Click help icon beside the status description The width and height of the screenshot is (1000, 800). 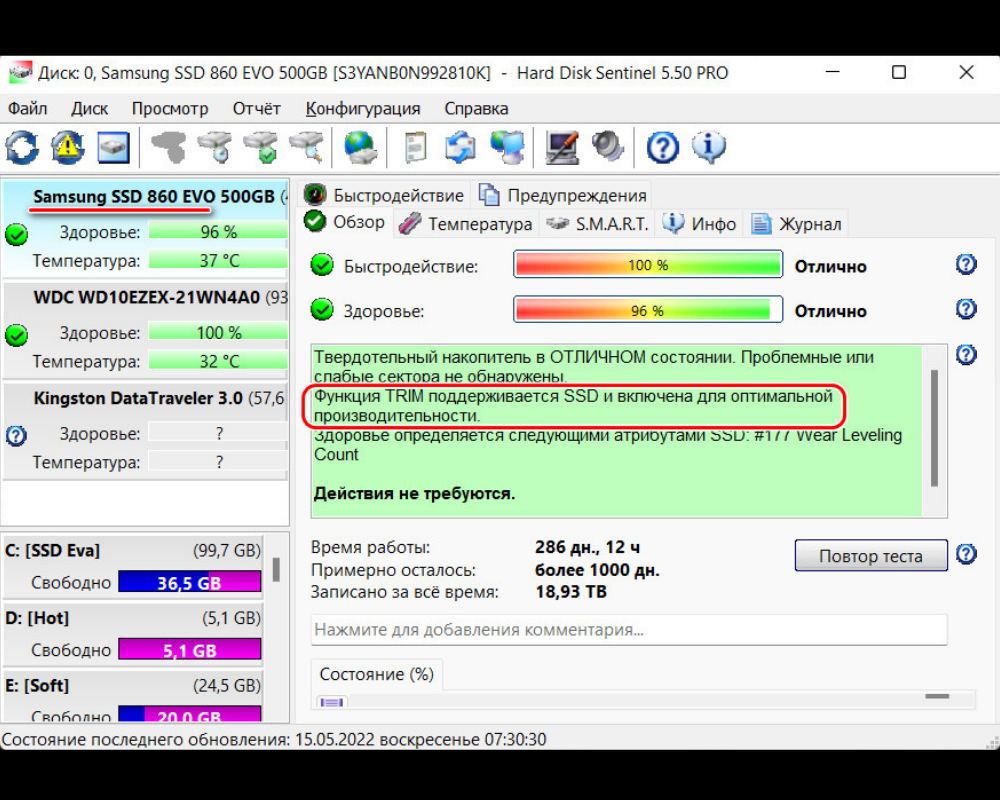[x=966, y=354]
